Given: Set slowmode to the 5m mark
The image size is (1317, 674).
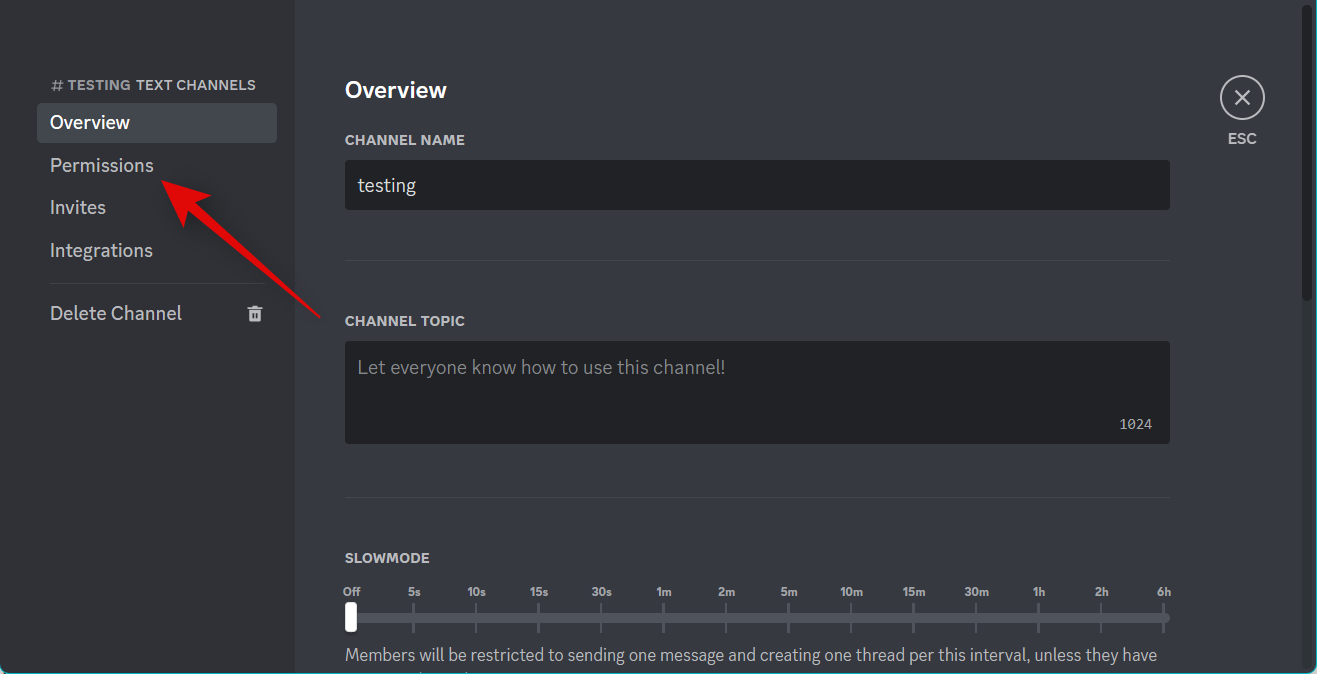Looking at the screenshot, I should (x=789, y=617).
